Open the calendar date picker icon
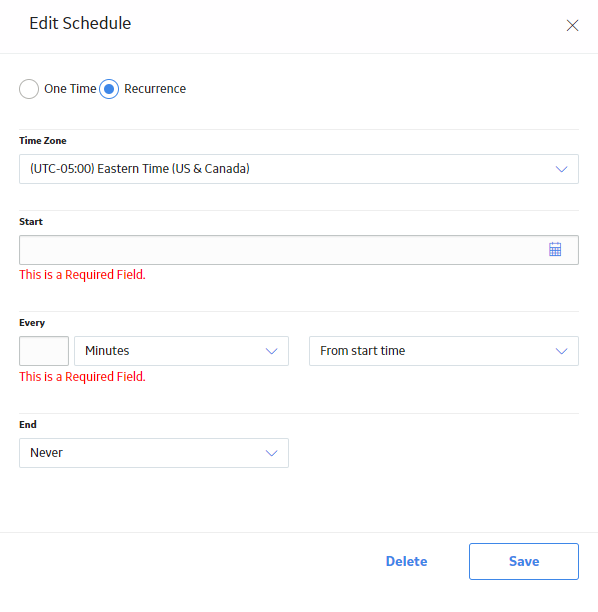 [555, 249]
